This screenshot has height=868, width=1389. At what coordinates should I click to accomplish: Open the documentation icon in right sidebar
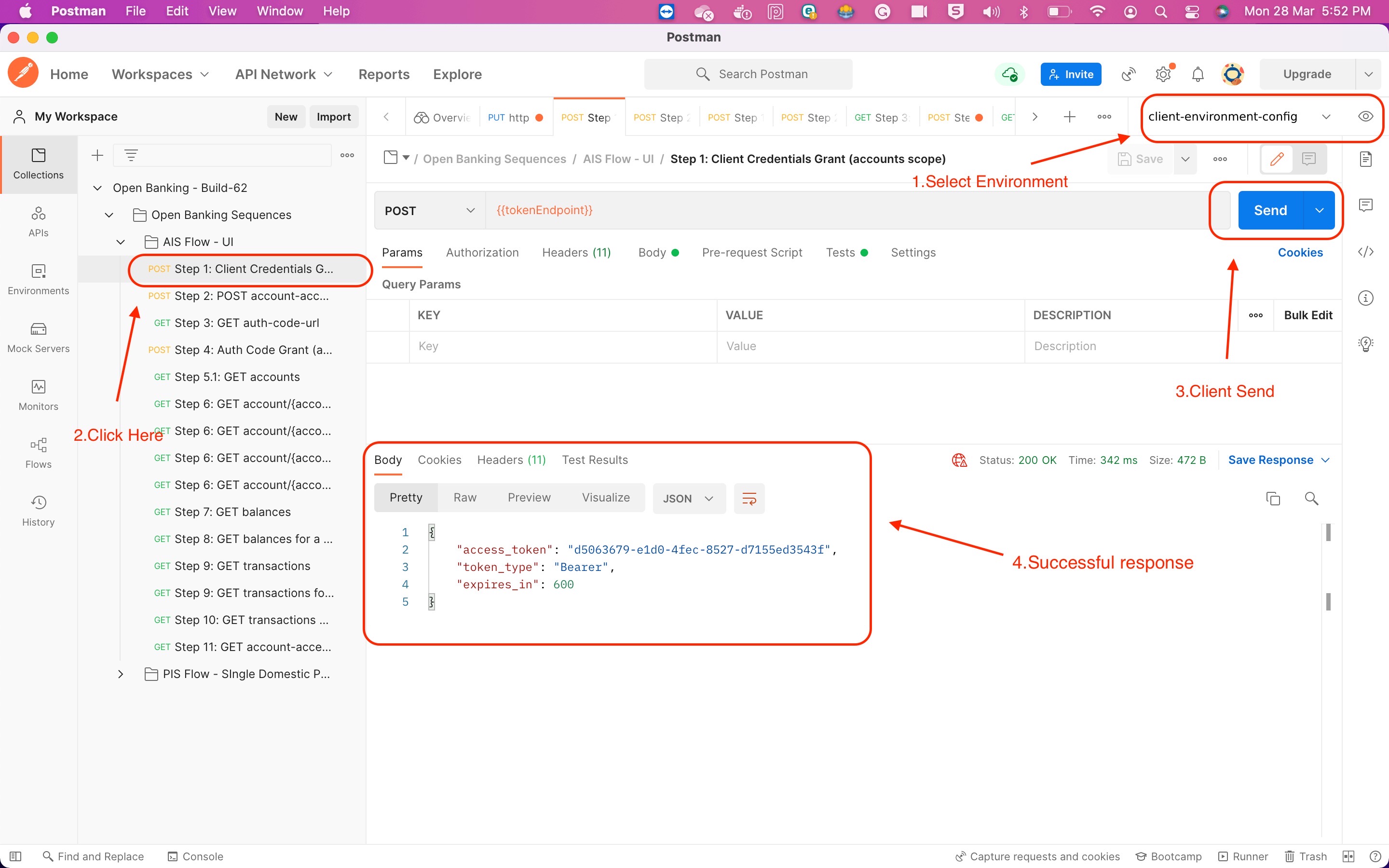click(x=1365, y=159)
